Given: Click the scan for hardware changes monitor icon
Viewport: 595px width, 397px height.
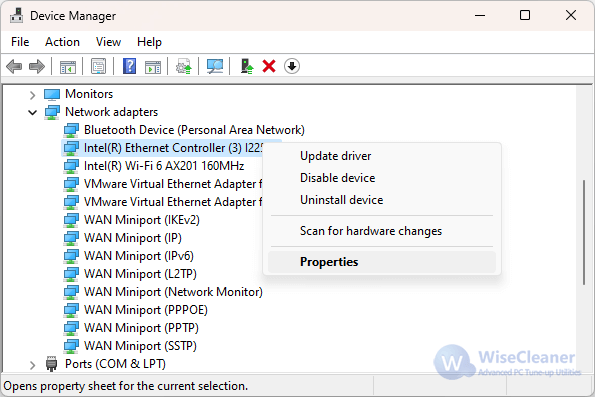Looking at the screenshot, I should 215,66.
